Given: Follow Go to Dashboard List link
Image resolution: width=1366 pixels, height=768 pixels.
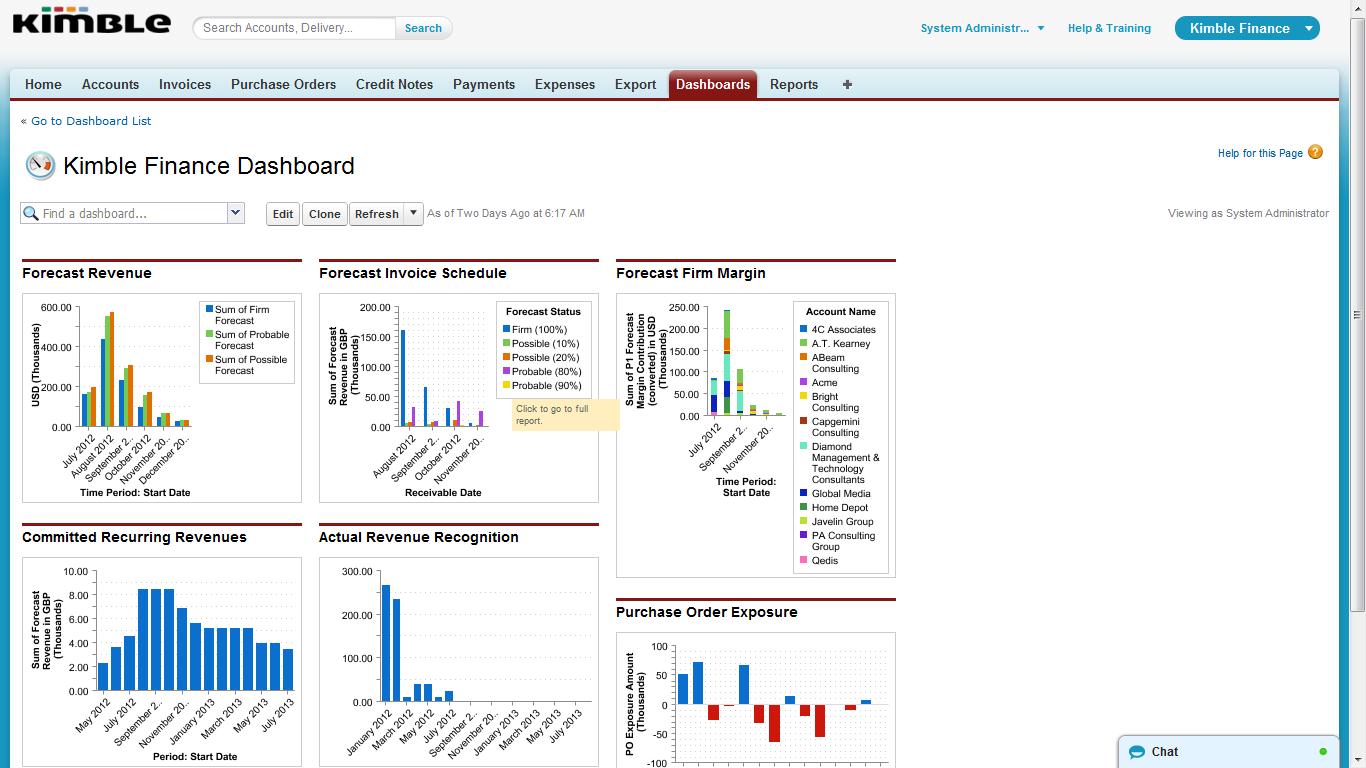Looking at the screenshot, I should coord(91,121).
